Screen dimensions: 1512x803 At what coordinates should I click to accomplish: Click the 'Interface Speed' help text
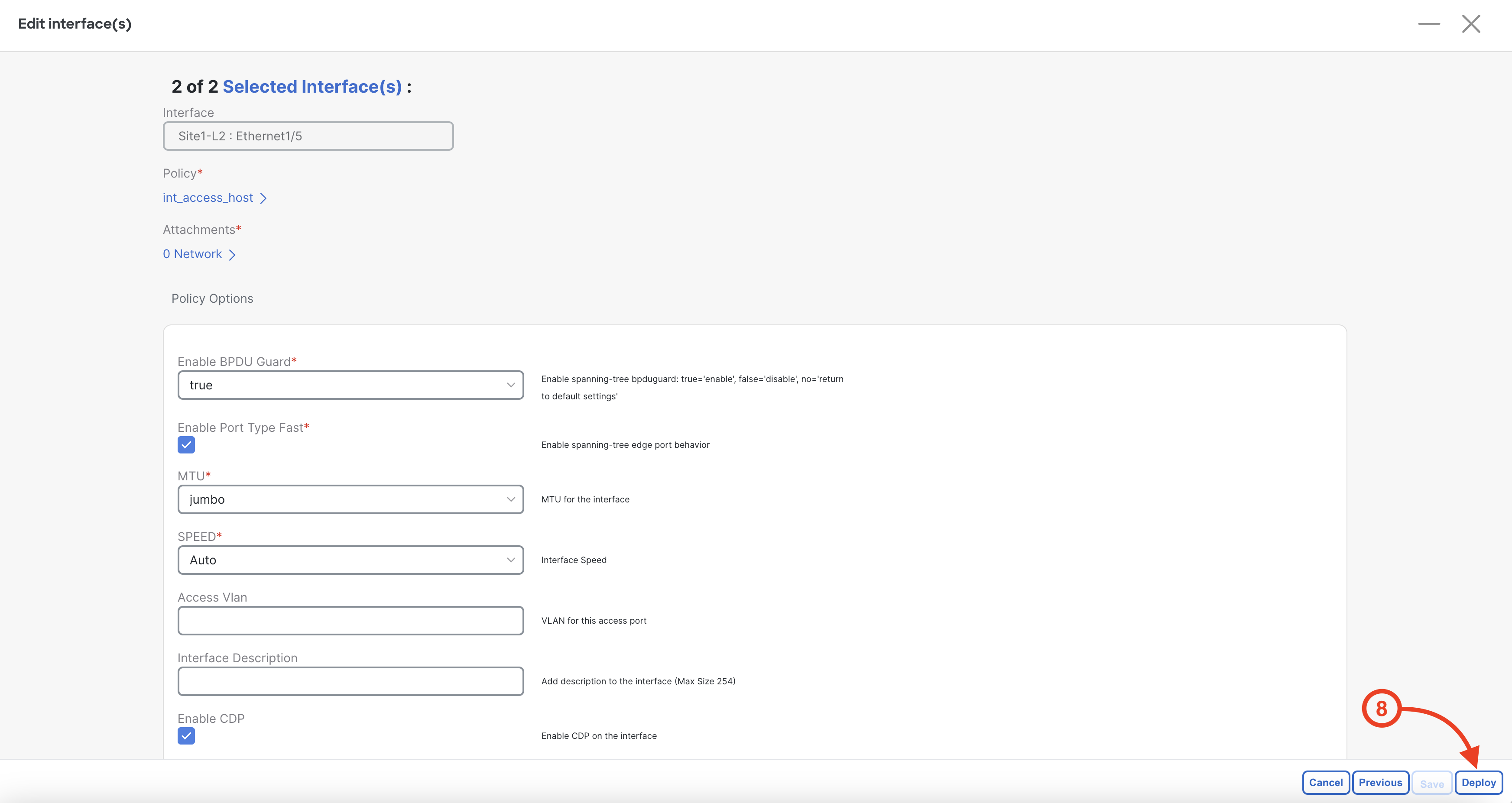(x=574, y=560)
